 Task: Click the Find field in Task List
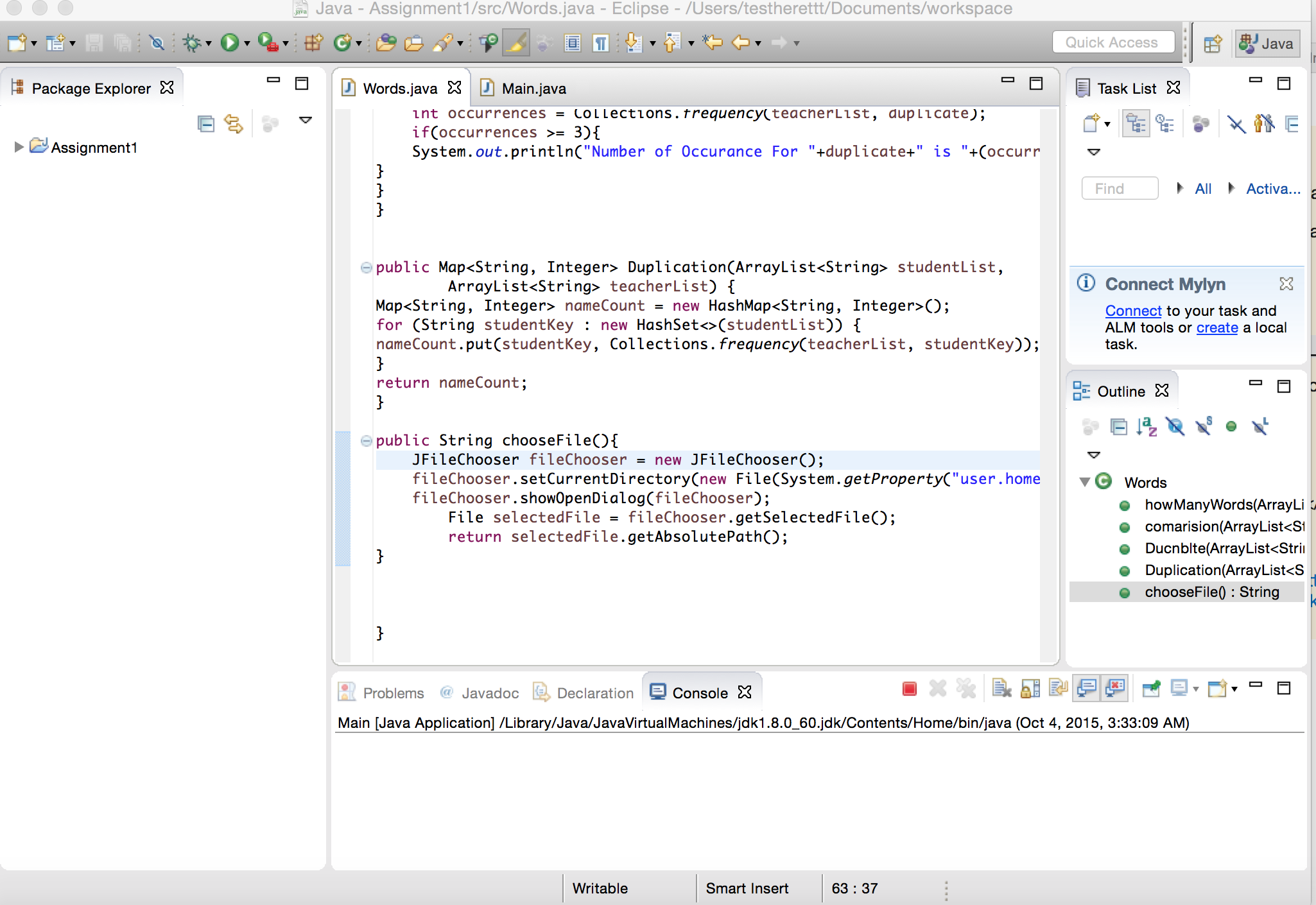(x=1120, y=189)
